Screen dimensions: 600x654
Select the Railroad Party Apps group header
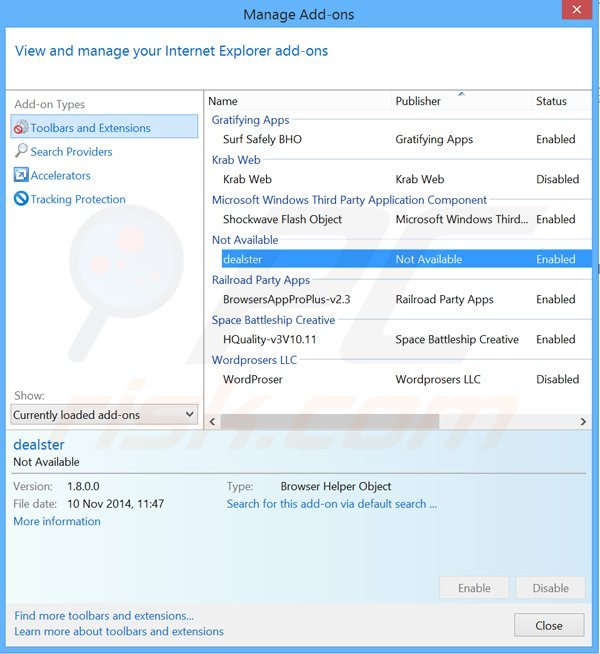pyautogui.click(x=261, y=280)
